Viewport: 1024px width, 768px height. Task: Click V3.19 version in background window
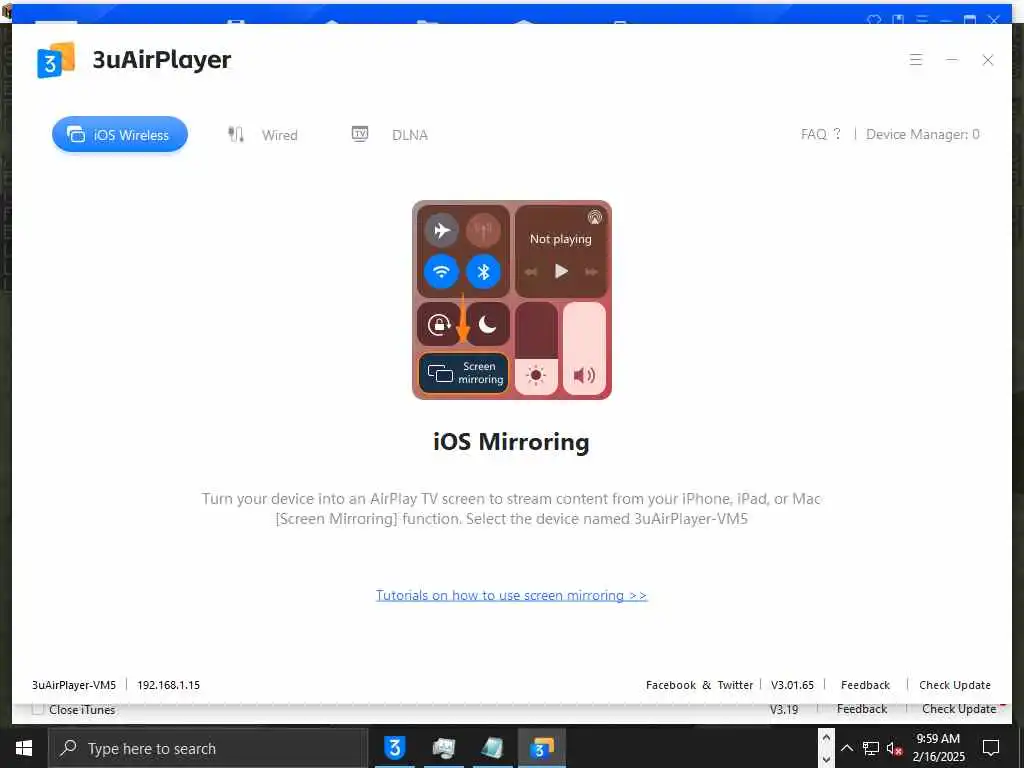[784, 709]
